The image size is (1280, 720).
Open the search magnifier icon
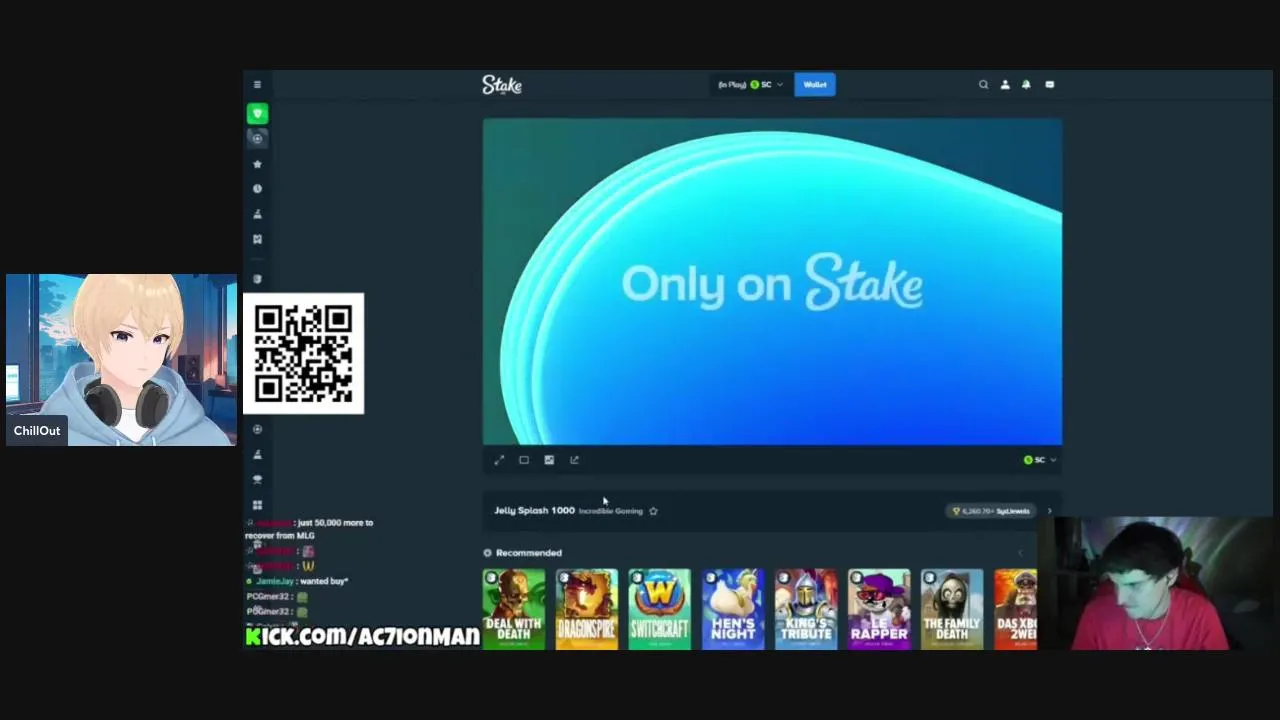click(x=983, y=85)
